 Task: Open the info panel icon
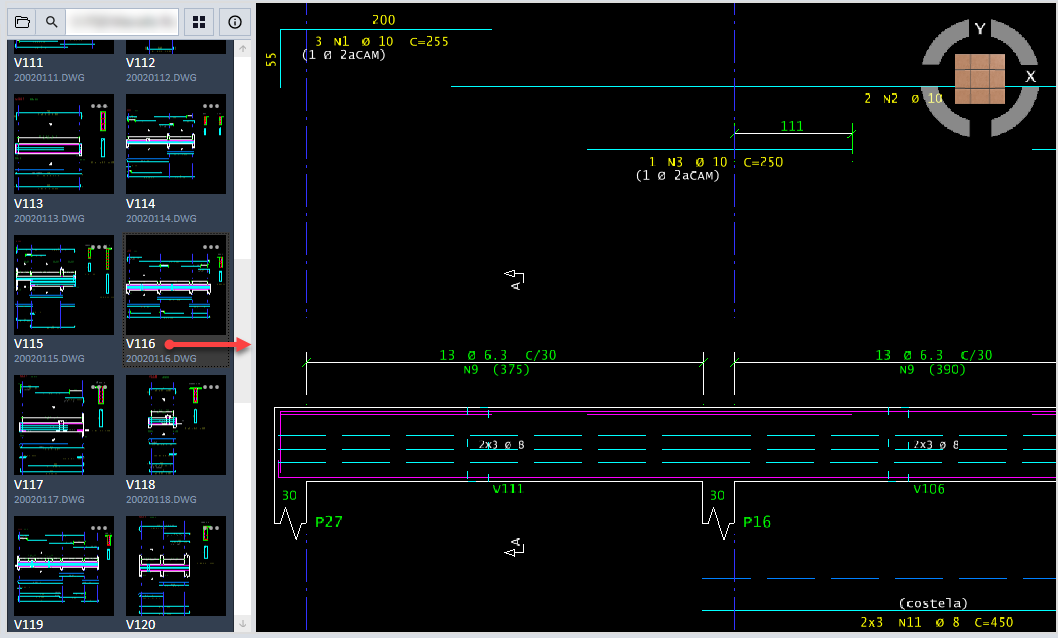coord(235,21)
